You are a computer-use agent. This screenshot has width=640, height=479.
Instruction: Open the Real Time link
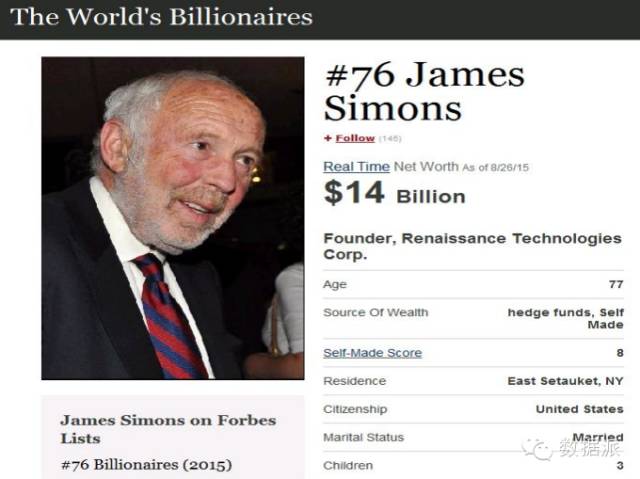[x=356, y=166]
